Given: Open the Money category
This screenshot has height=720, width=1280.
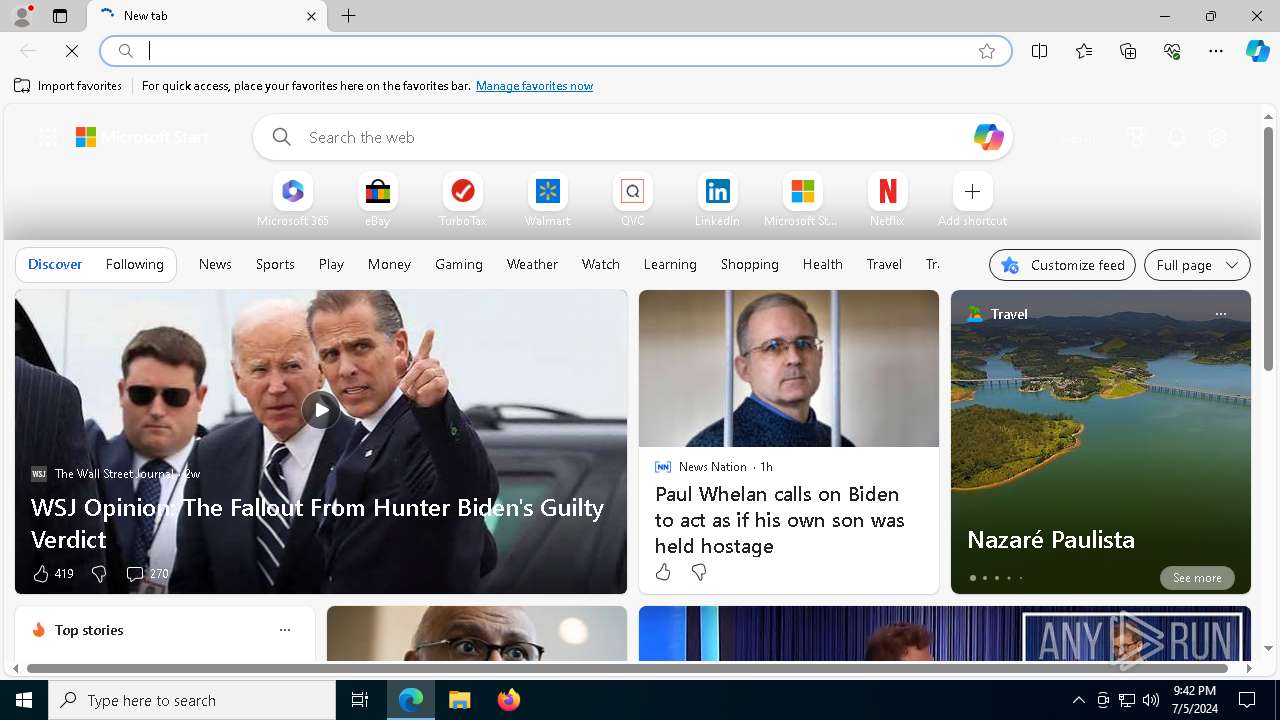Looking at the screenshot, I should coord(389,264).
